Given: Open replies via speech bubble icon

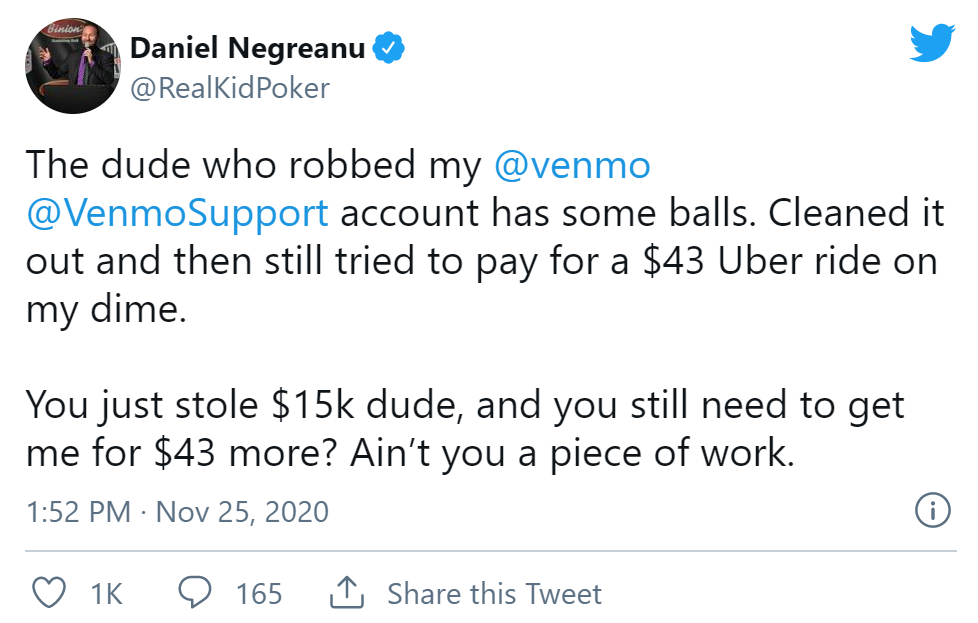Looking at the screenshot, I should coord(195,592).
